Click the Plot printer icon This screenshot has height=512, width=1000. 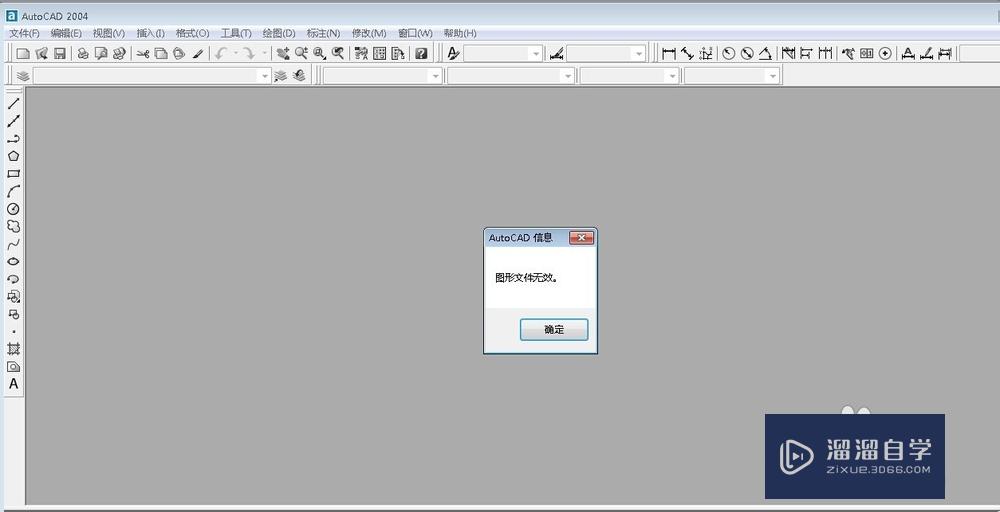tap(83, 54)
